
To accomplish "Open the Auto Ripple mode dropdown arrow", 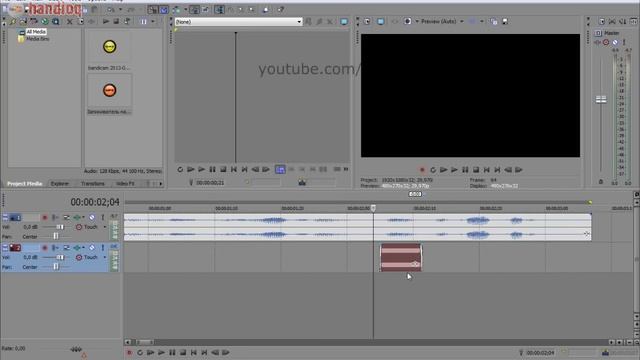I will [x=186, y=10].
